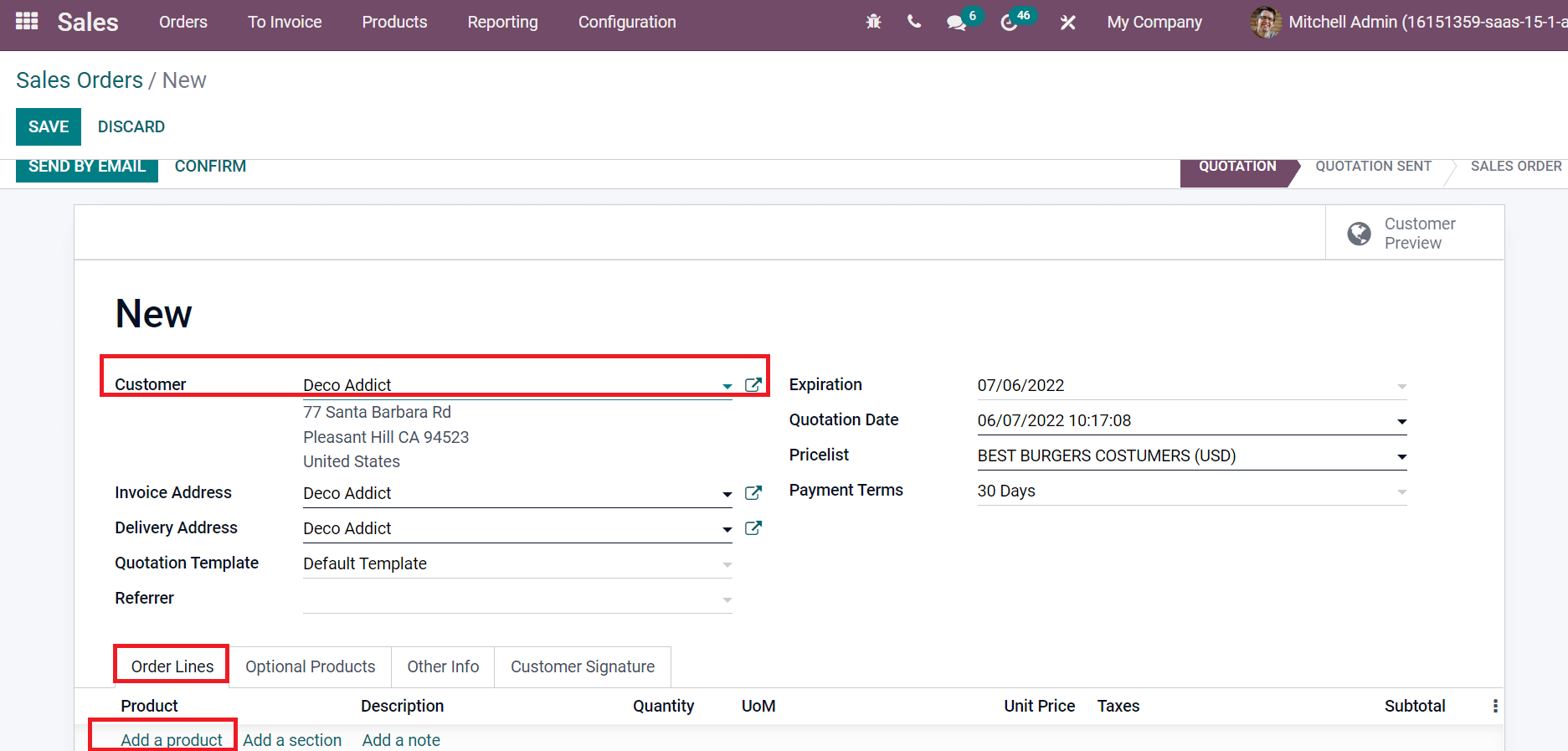Open the apps grid menu icon

tap(27, 21)
